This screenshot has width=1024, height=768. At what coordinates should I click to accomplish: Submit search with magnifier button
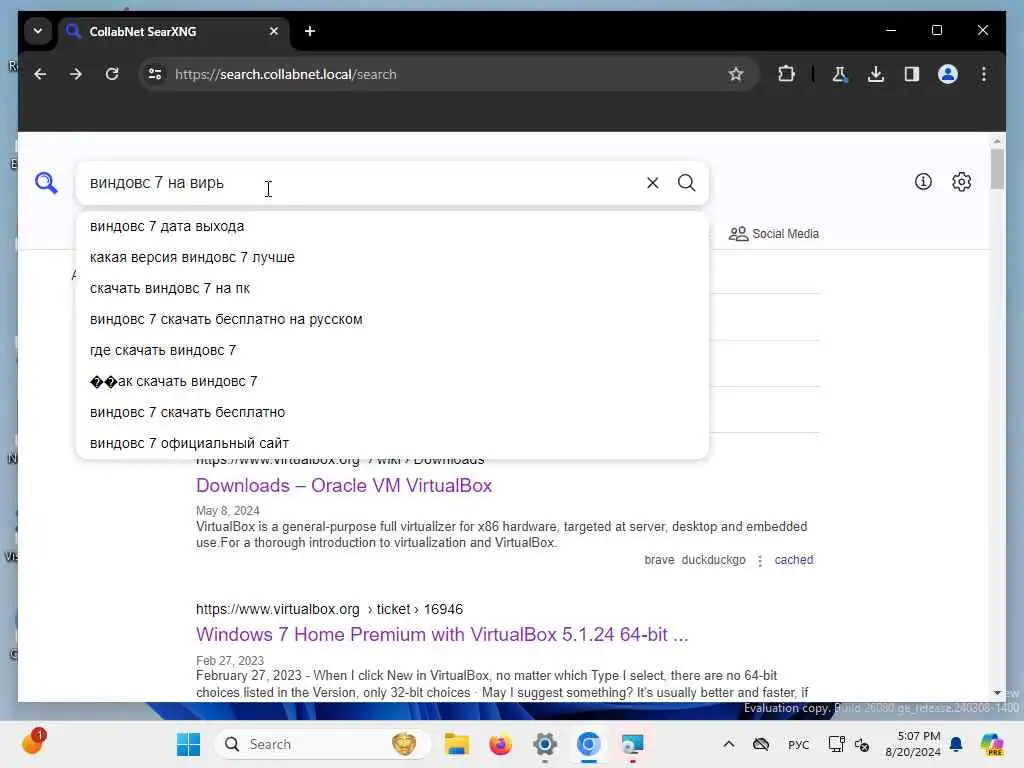click(686, 183)
